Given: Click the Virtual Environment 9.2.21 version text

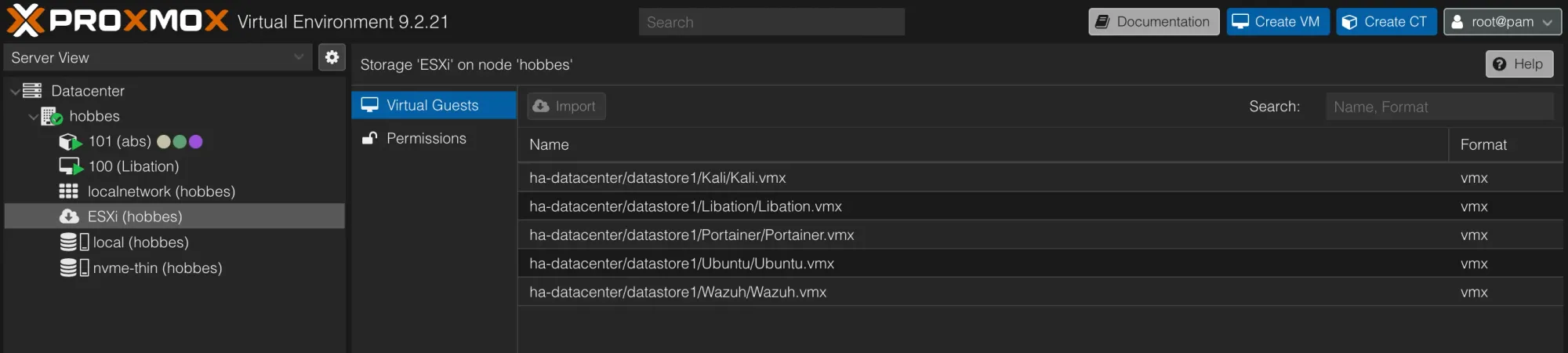Looking at the screenshot, I should point(343,22).
